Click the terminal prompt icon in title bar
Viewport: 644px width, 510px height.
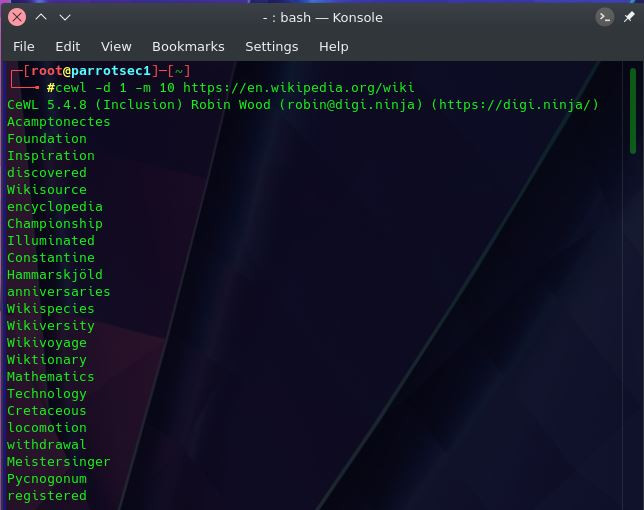click(x=605, y=17)
